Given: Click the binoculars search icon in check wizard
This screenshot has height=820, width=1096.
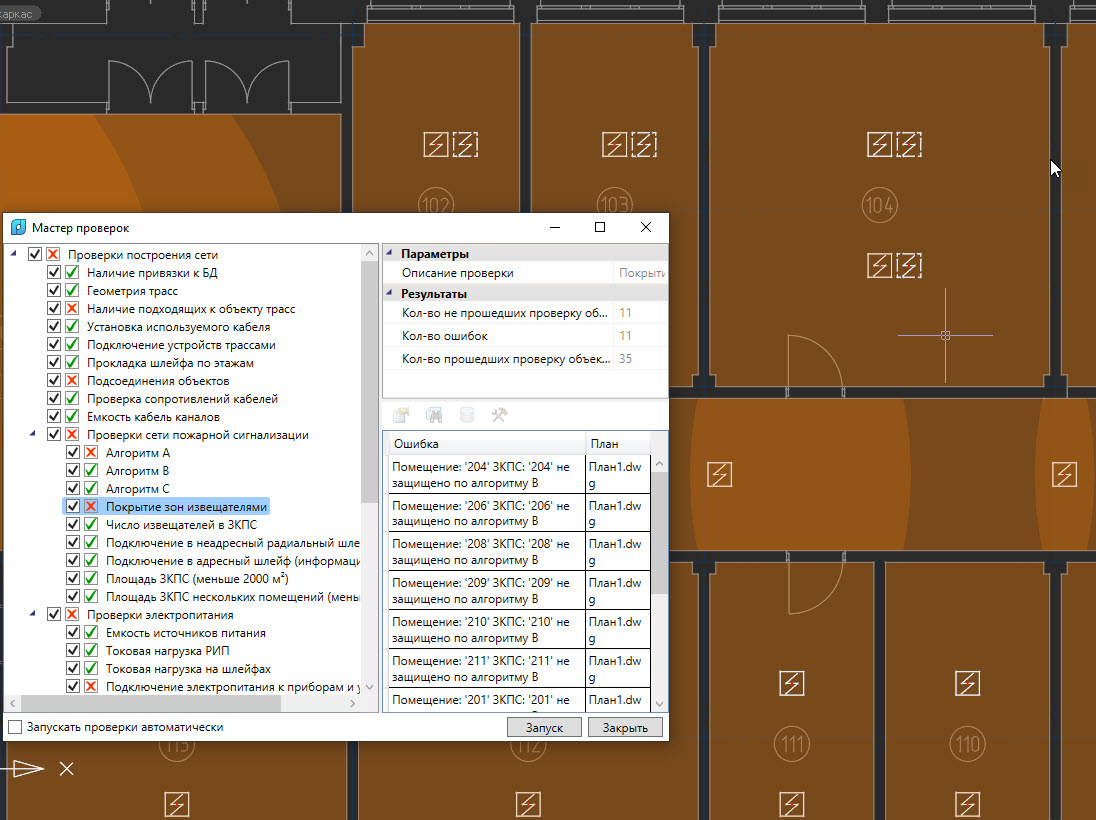Looking at the screenshot, I should [432, 414].
